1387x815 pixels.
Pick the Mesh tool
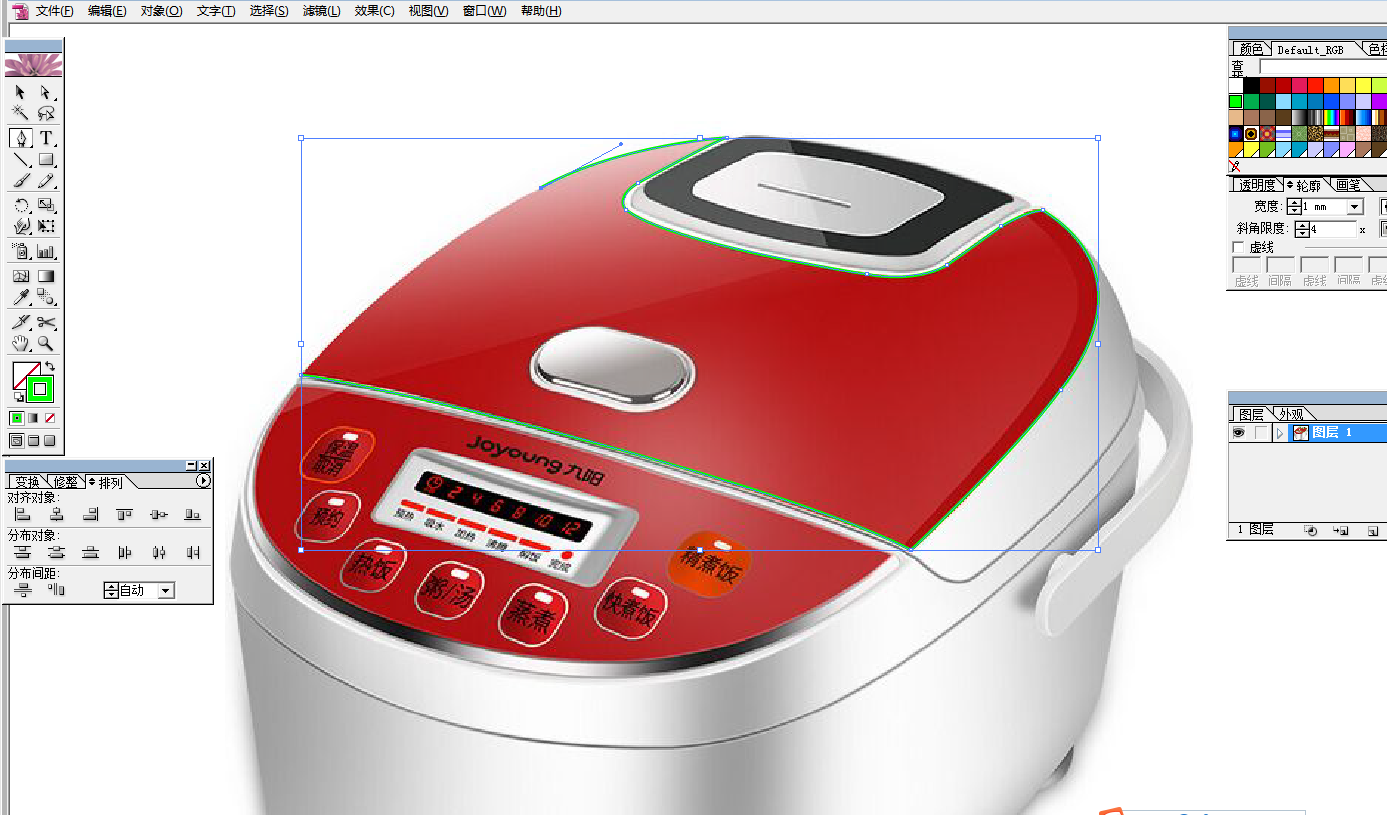(20, 275)
